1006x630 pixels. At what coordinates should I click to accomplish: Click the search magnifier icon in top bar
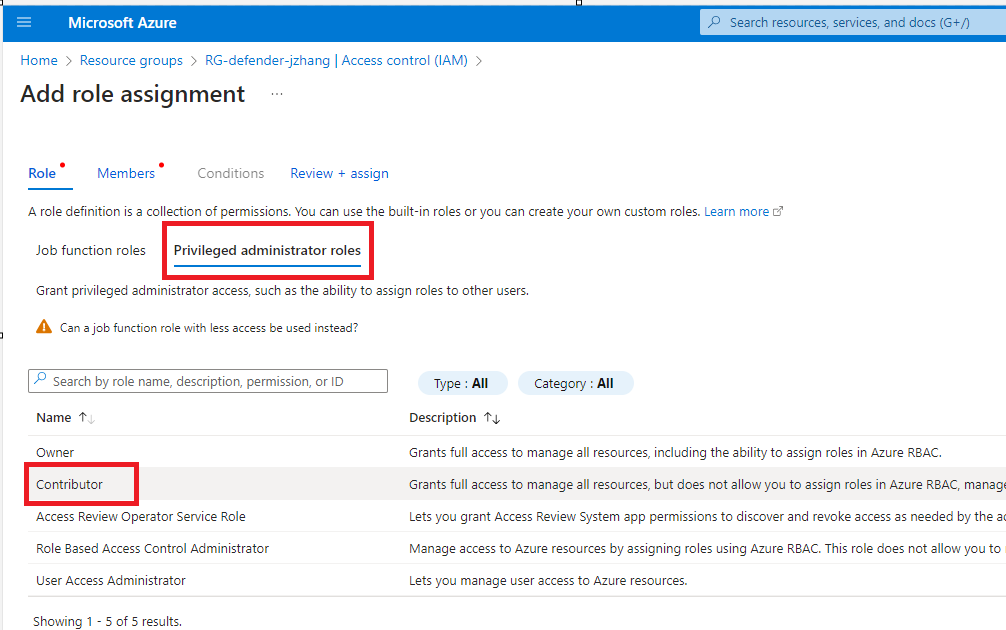click(x=714, y=22)
